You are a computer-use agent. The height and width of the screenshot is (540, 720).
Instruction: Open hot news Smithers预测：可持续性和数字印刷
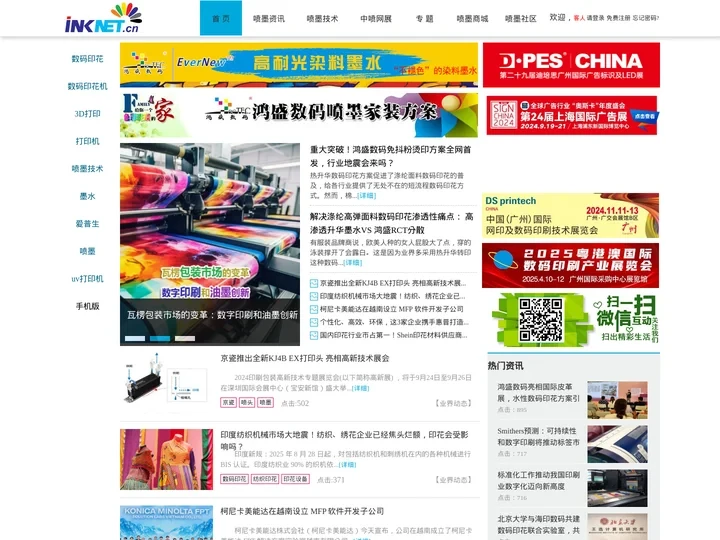(x=538, y=437)
